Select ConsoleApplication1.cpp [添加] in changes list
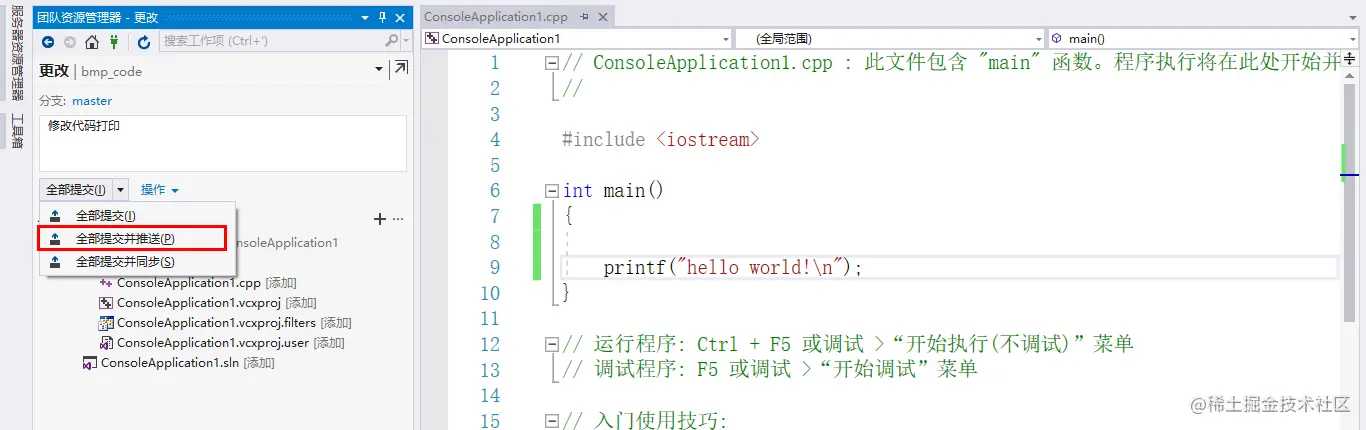Screen dimensions: 1366x430 (x=207, y=283)
